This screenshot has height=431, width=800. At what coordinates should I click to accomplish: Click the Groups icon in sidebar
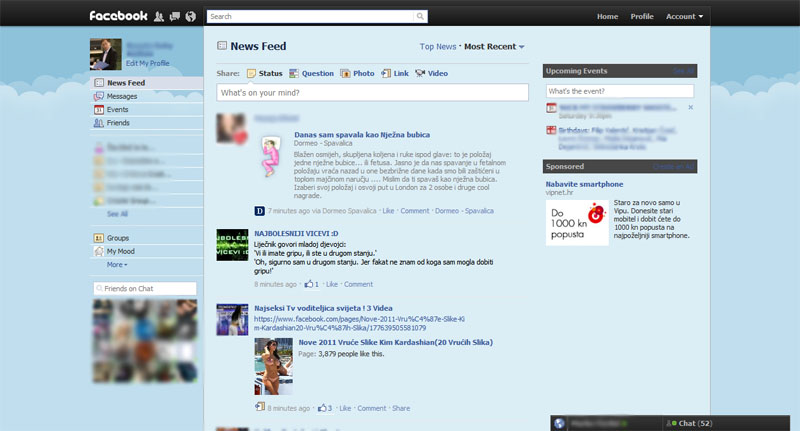(99, 238)
